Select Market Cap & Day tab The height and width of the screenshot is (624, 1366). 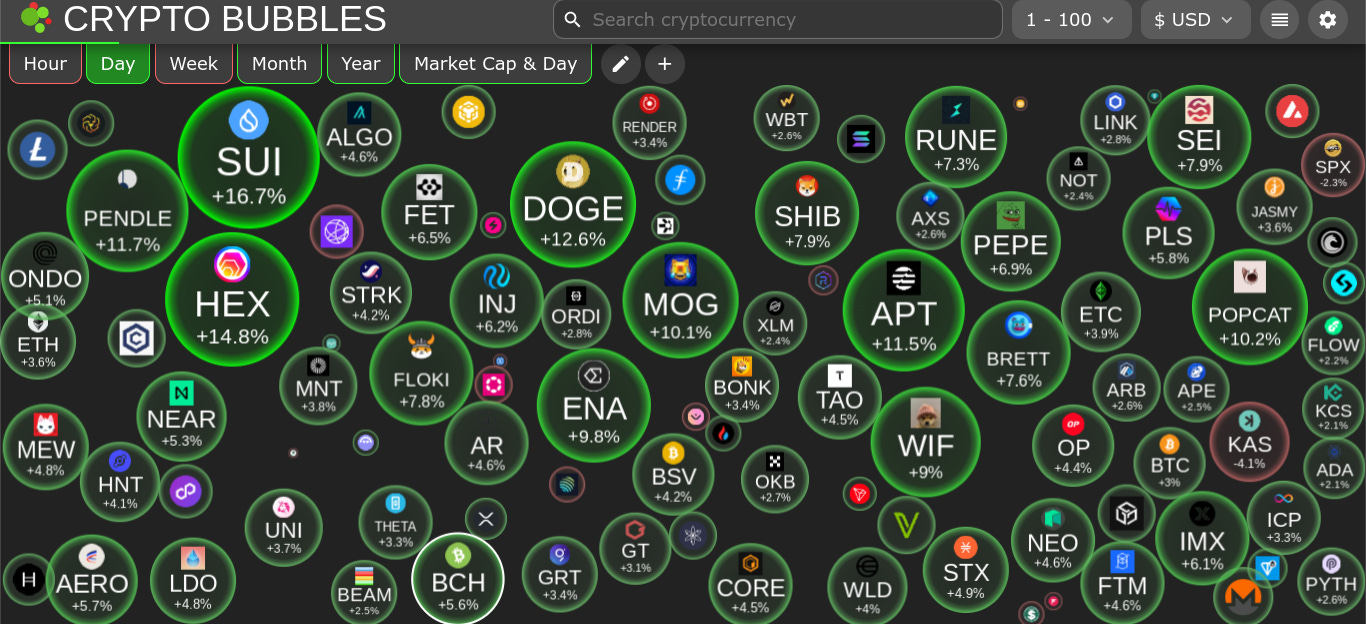pos(496,64)
